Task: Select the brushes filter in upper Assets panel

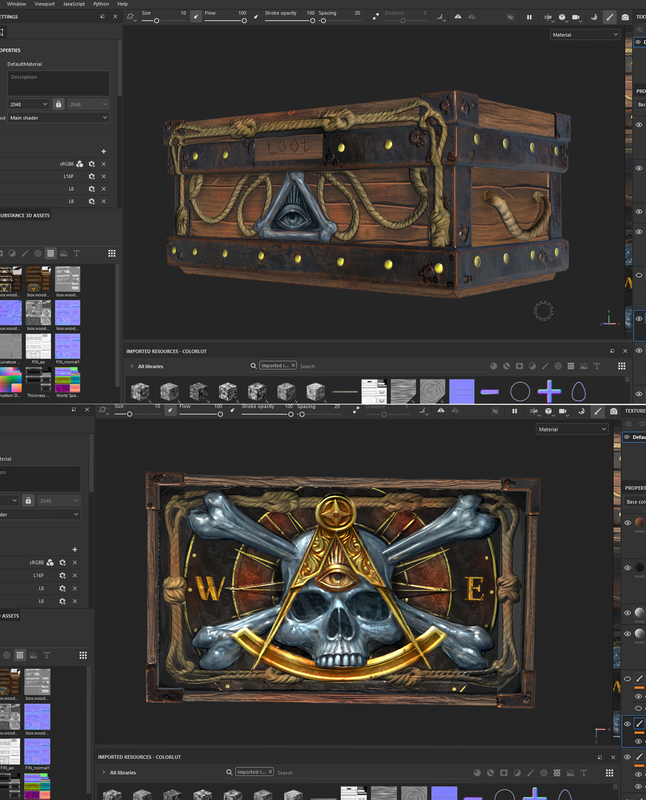Action: click(24, 253)
